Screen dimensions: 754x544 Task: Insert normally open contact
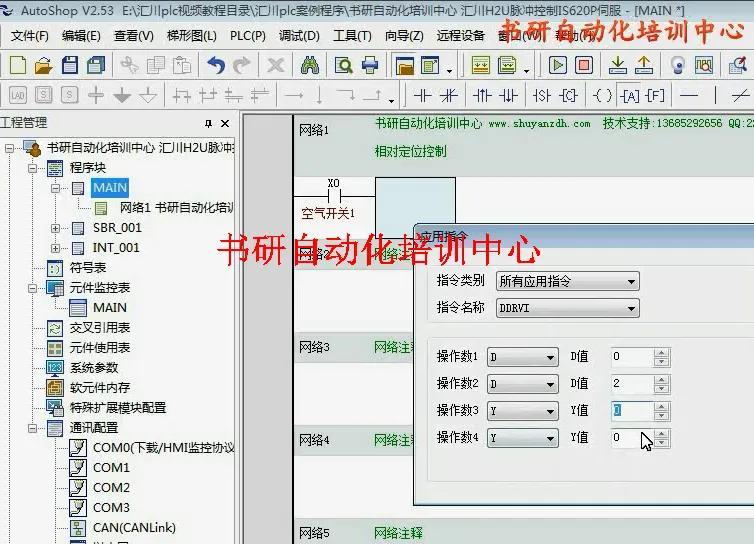click(x=423, y=96)
